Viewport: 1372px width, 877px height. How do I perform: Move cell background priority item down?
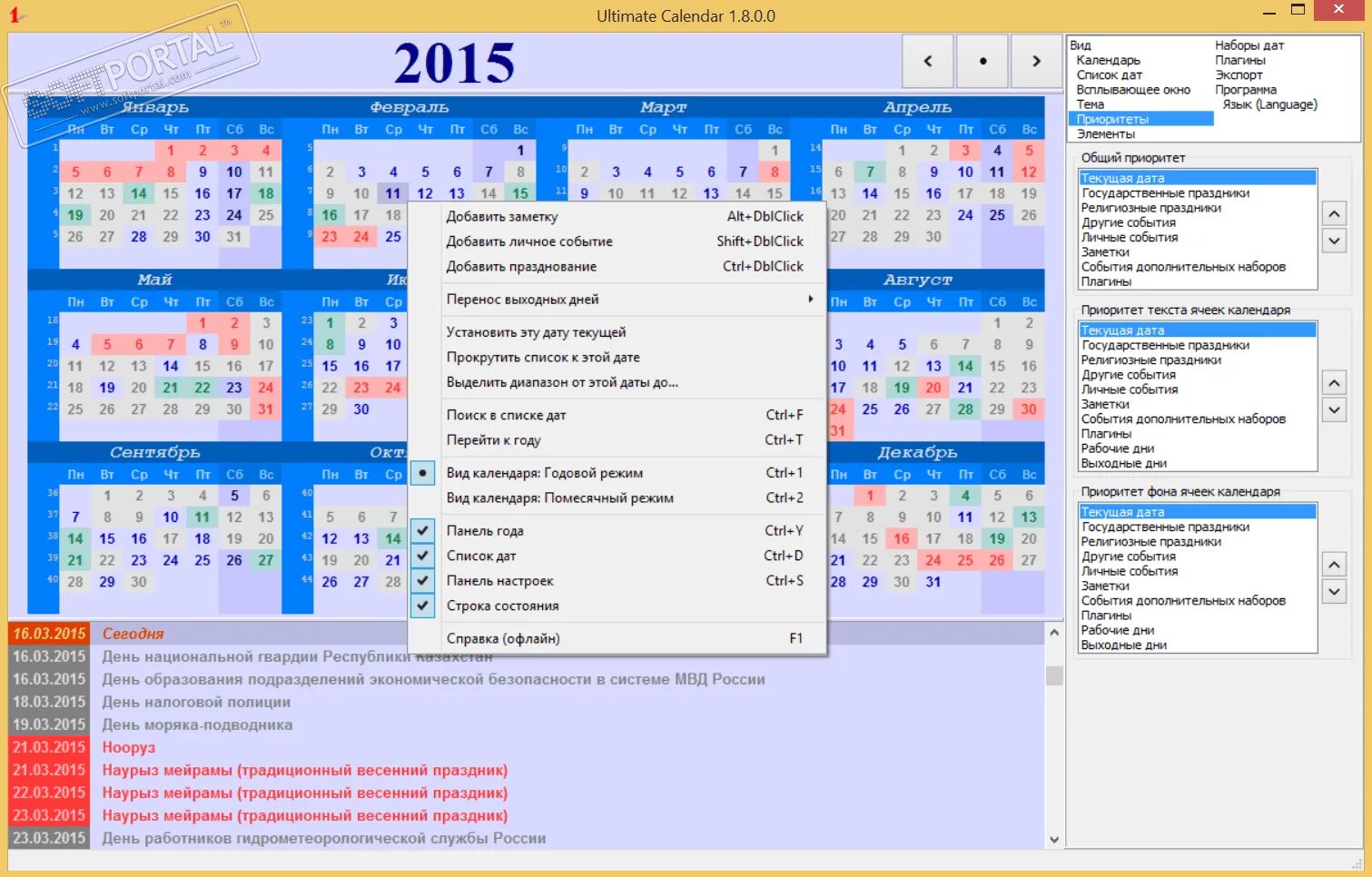pyautogui.click(x=1334, y=592)
